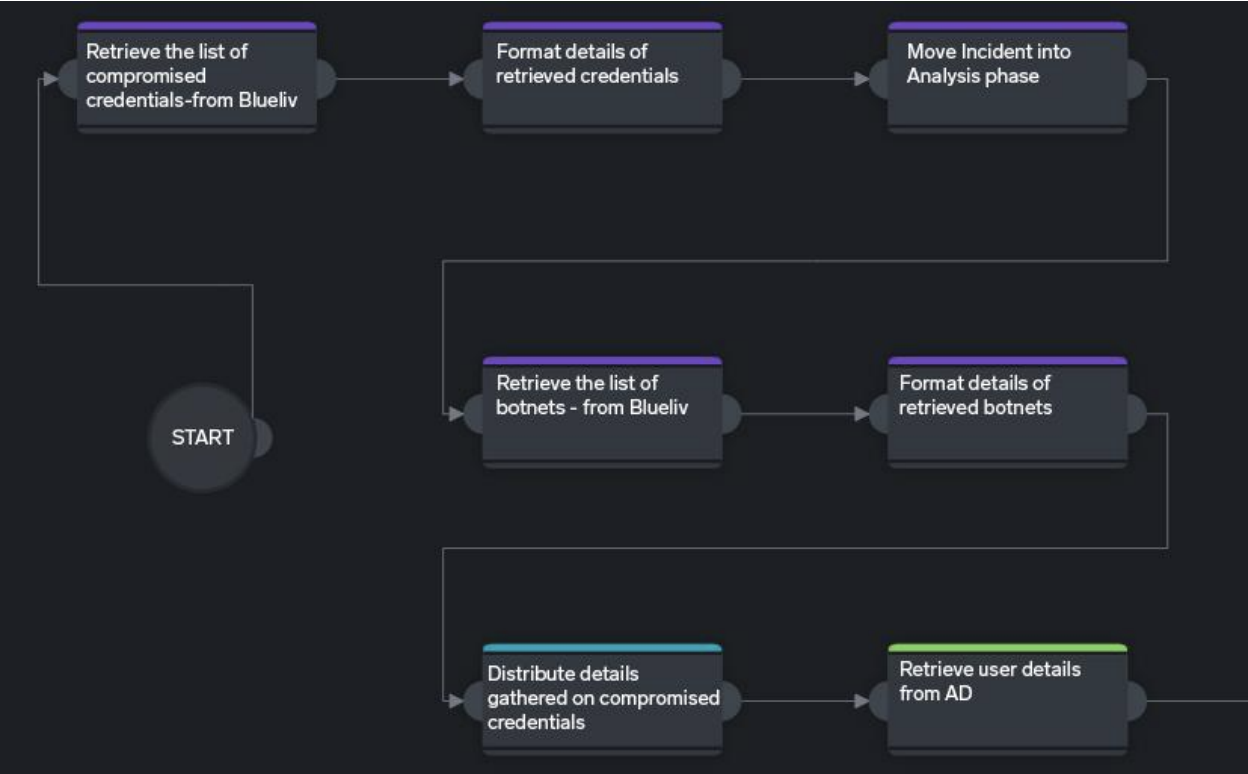The width and height of the screenshot is (1248, 774).
Task: Click output connector of Retrieve botnets list step
Action: pos(732,413)
